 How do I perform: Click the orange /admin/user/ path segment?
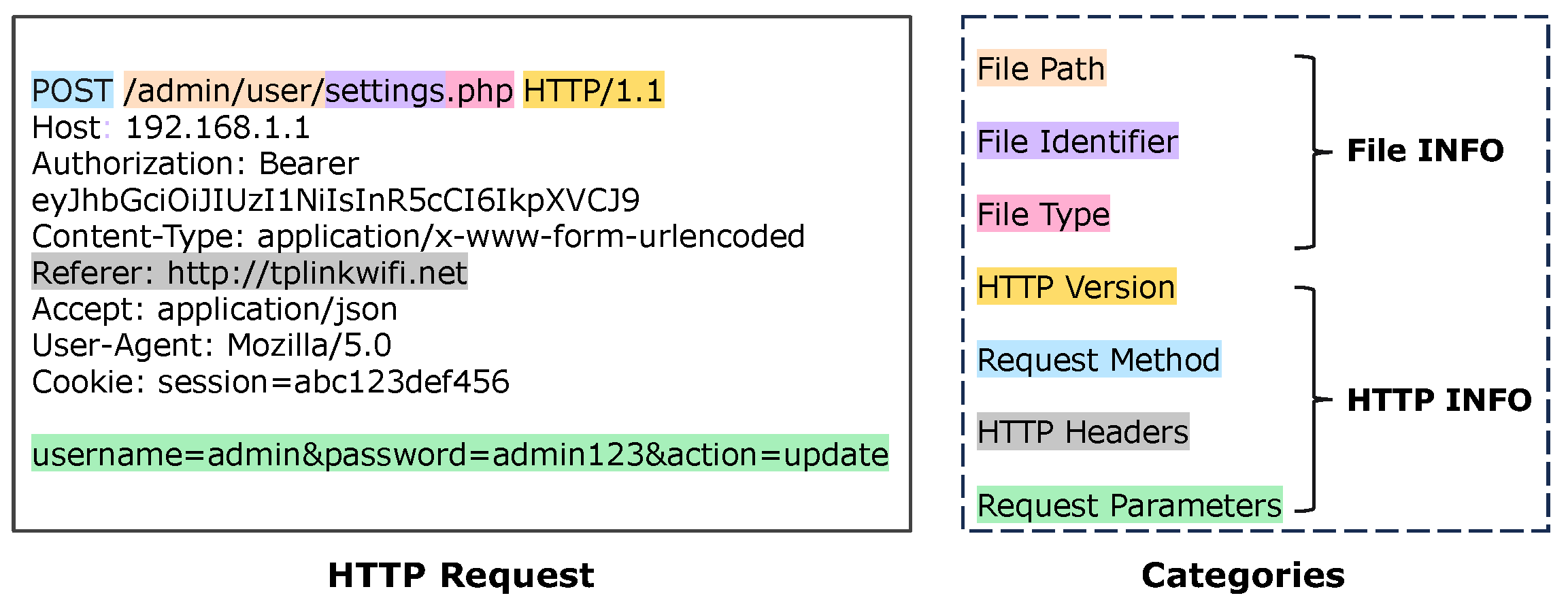tap(224, 90)
